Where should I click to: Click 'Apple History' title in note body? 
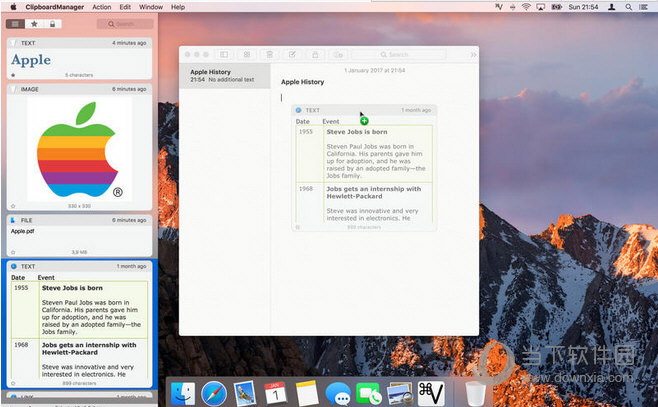click(x=303, y=82)
